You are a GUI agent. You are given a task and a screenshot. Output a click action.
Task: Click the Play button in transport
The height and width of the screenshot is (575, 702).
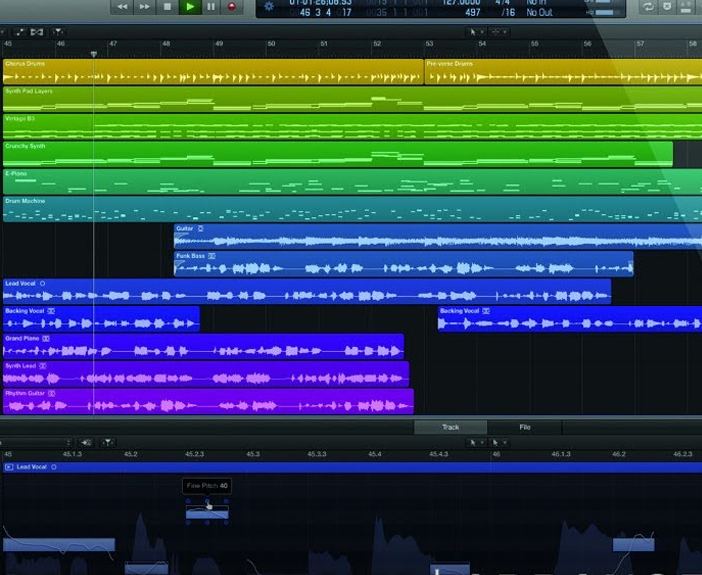coord(189,7)
